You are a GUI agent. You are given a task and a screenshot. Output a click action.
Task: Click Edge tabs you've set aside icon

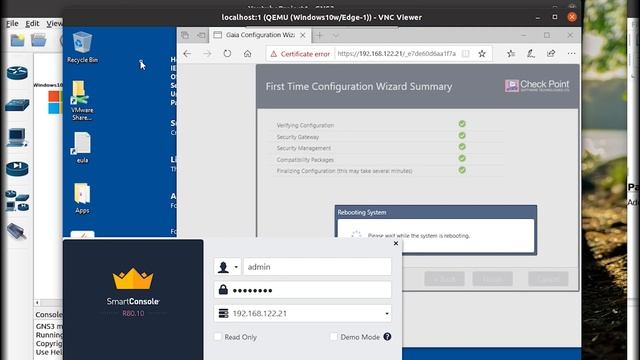tap(185, 36)
